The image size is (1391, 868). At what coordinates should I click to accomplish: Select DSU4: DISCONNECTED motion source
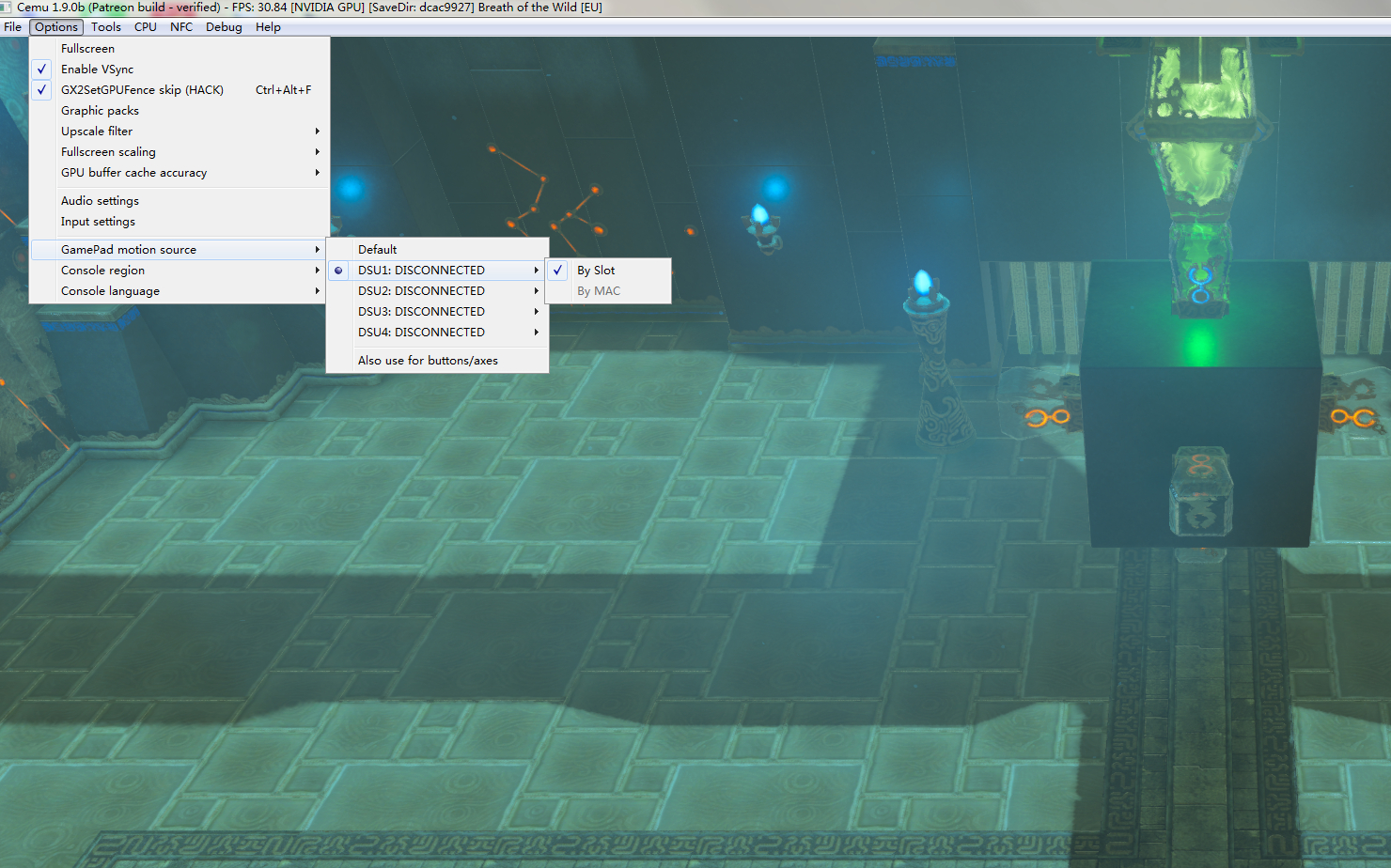(x=437, y=333)
